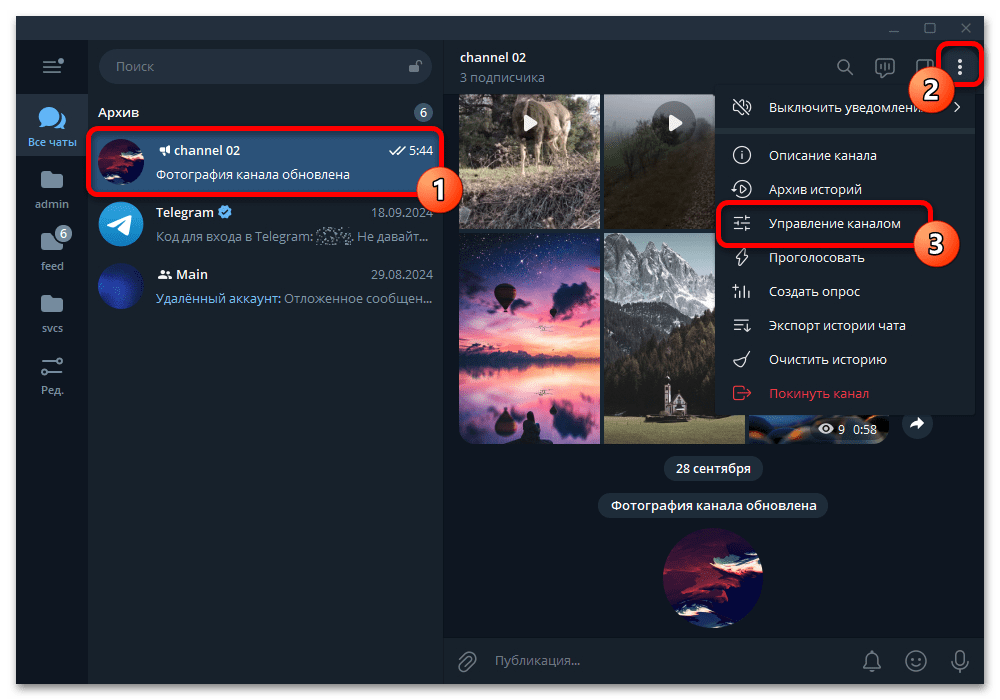Click the channel 02 header title
The image size is (1000, 700).
coord(492,57)
